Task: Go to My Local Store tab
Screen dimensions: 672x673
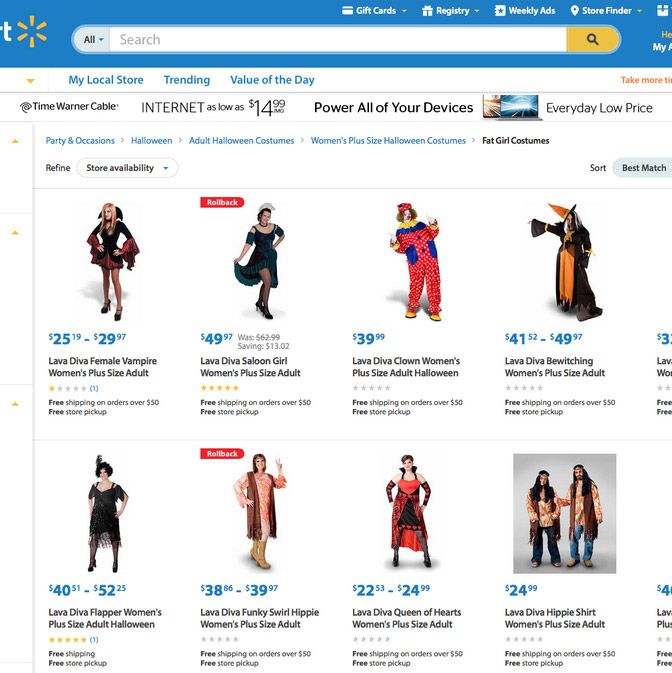Action: pyautogui.click(x=106, y=80)
